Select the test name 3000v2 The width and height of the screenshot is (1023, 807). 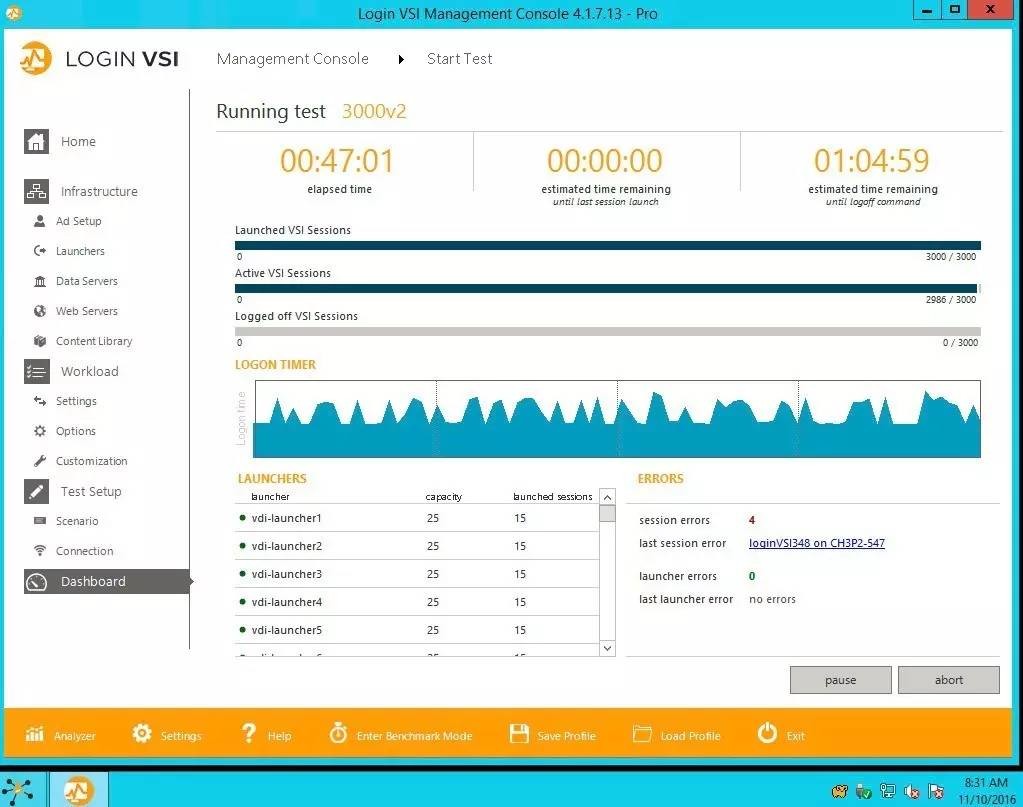coord(374,112)
